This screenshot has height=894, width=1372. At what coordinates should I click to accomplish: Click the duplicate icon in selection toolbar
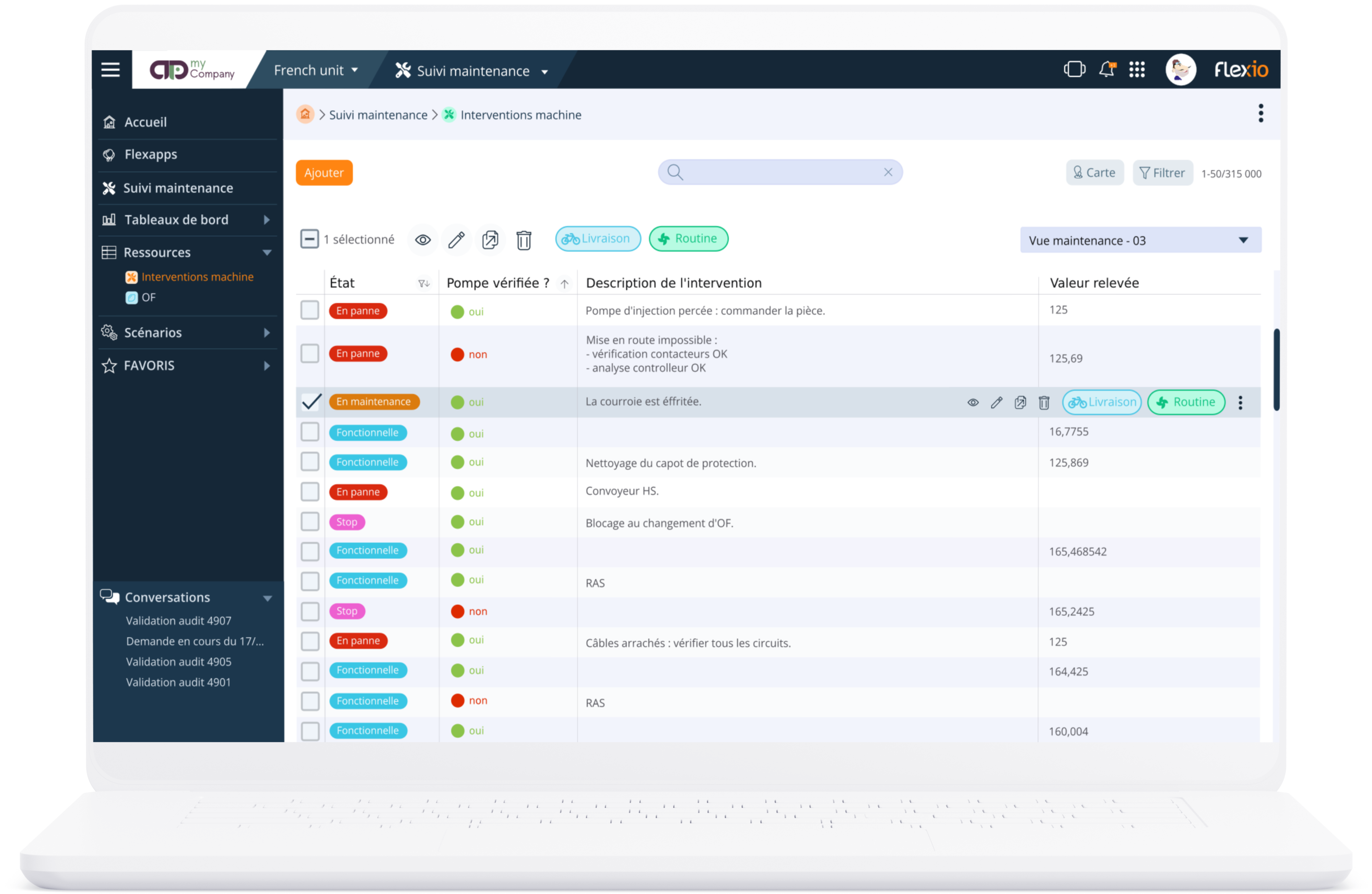point(490,240)
